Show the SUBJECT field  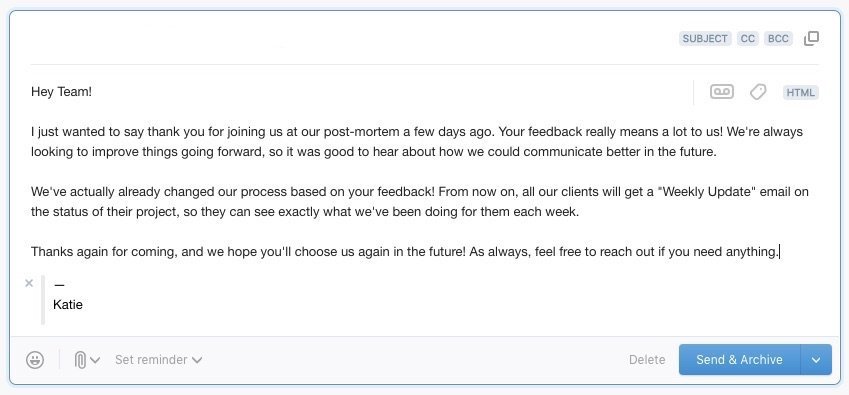pyautogui.click(x=705, y=38)
